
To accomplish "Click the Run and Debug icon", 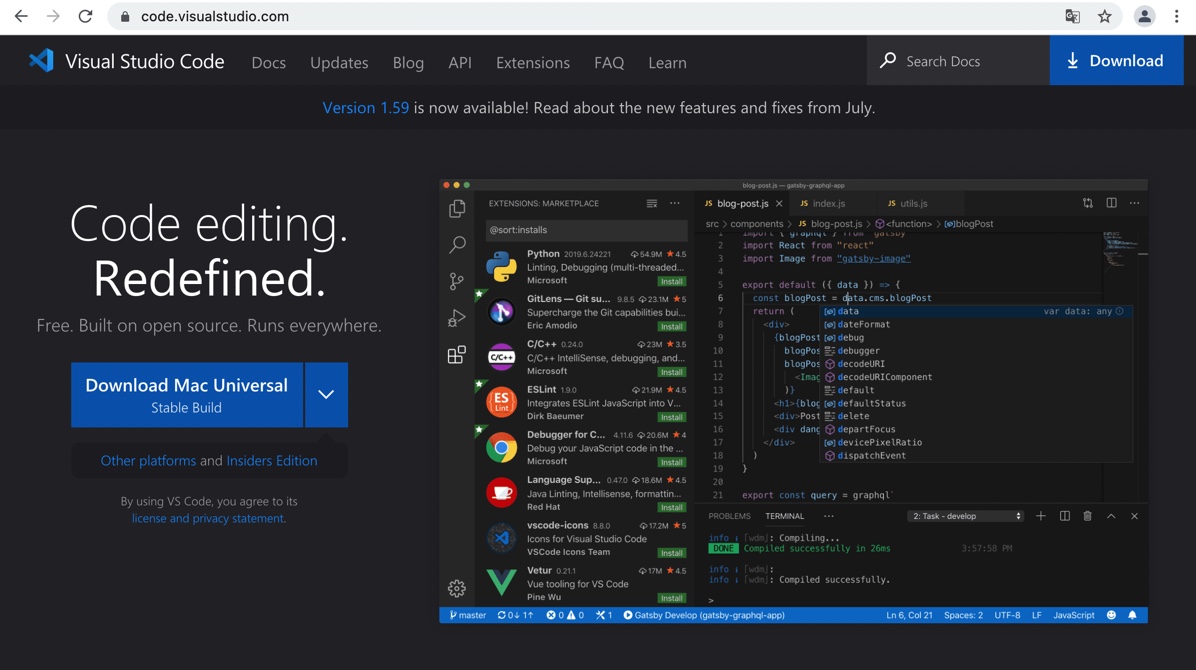I will point(457,317).
